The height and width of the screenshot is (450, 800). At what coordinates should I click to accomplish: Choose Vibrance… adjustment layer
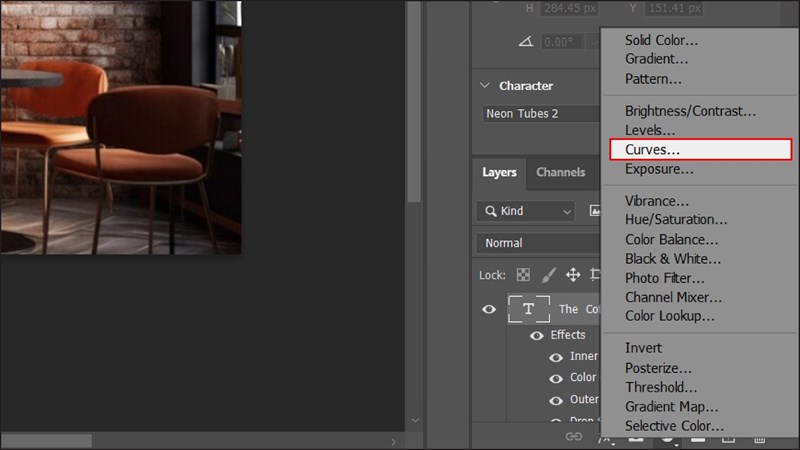point(657,201)
